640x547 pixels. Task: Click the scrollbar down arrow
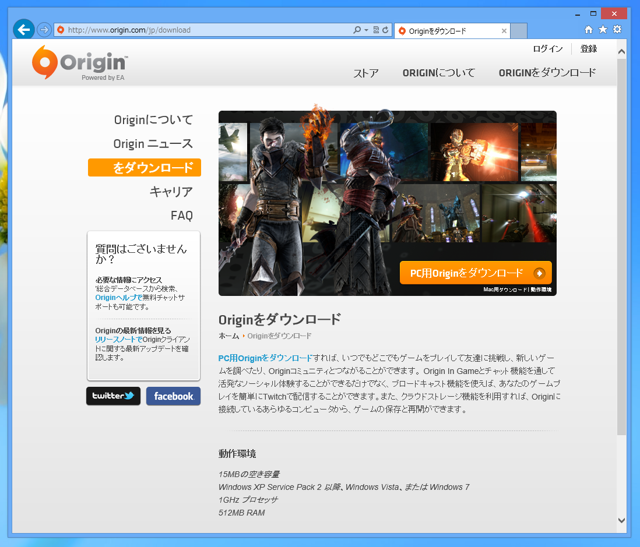(x=621, y=520)
